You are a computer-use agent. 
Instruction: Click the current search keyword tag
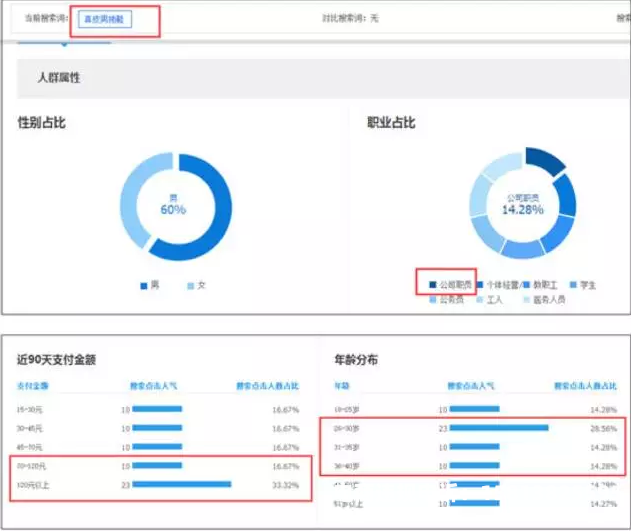[104, 19]
